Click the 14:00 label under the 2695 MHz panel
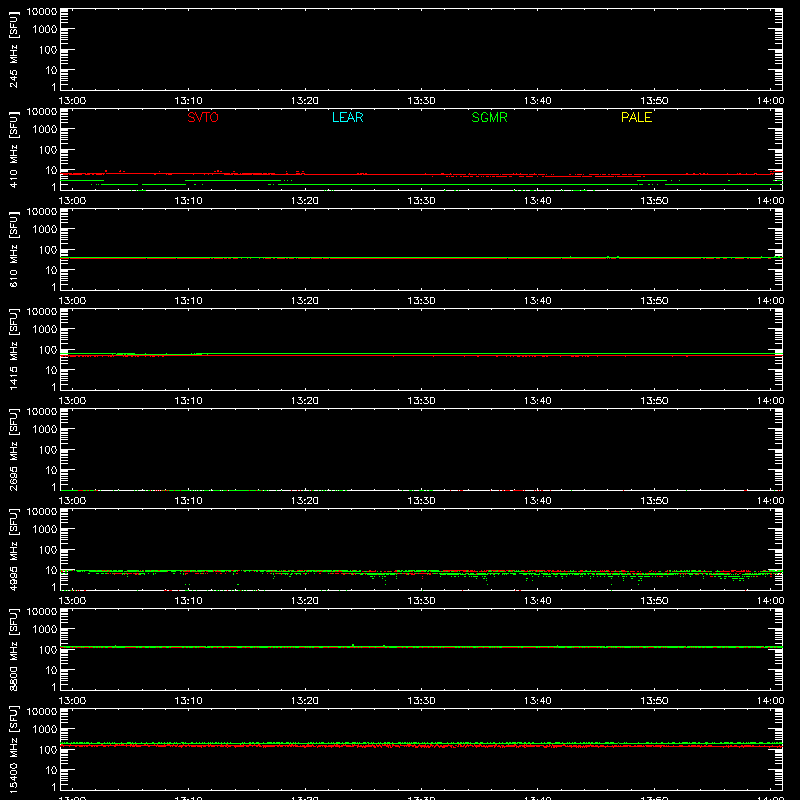 (770, 501)
